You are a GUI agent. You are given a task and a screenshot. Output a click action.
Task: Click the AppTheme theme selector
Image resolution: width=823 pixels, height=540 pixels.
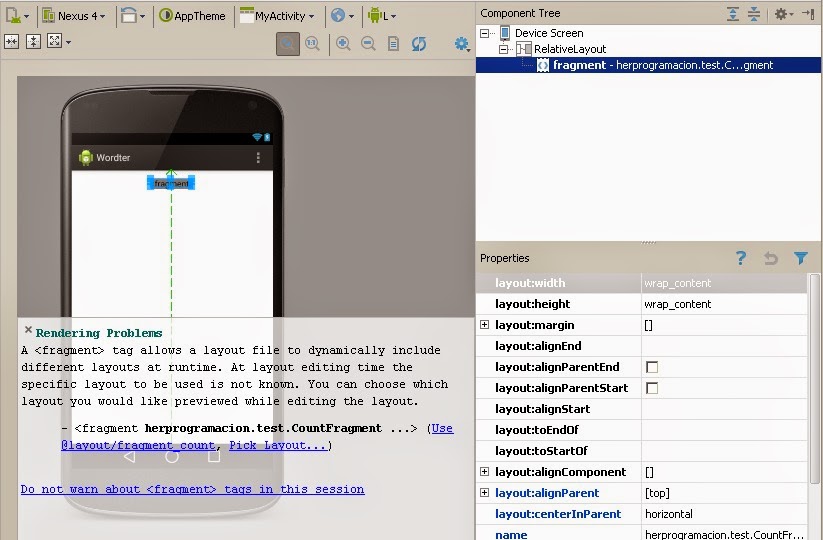pos(192,16)
